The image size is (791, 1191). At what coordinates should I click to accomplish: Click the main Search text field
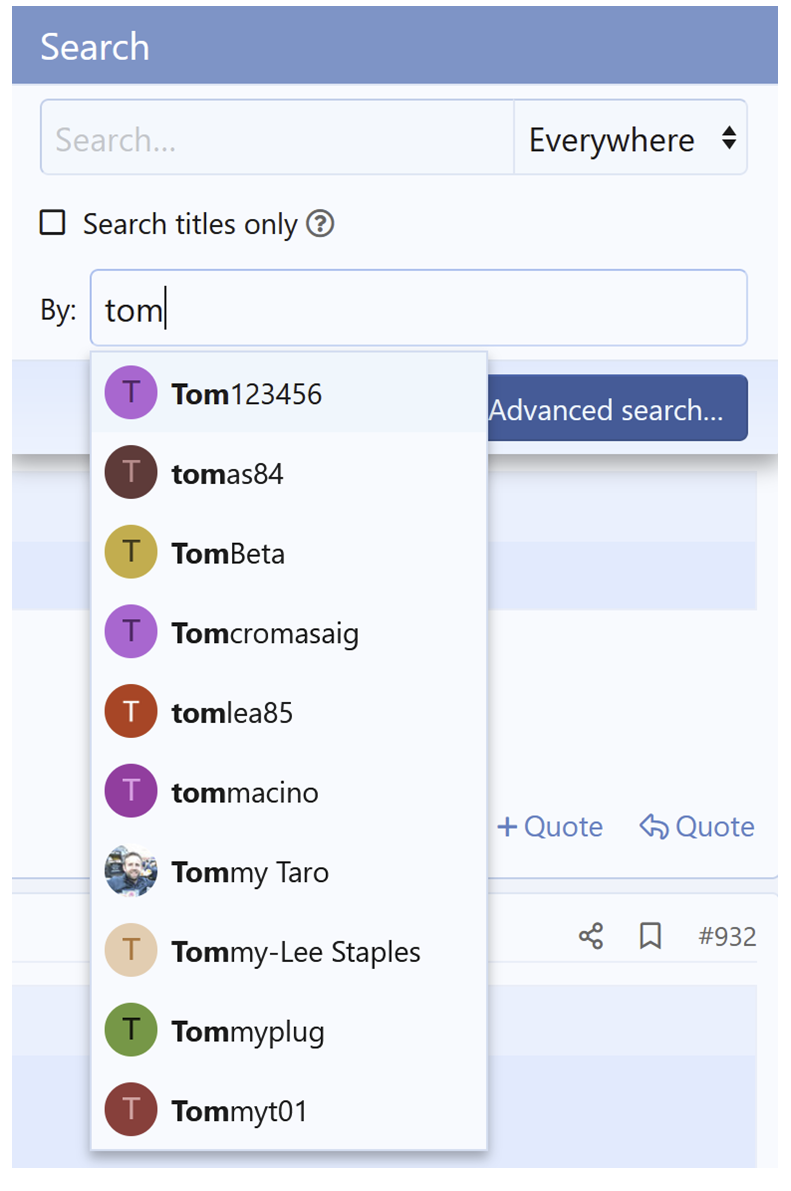(270, 139)
